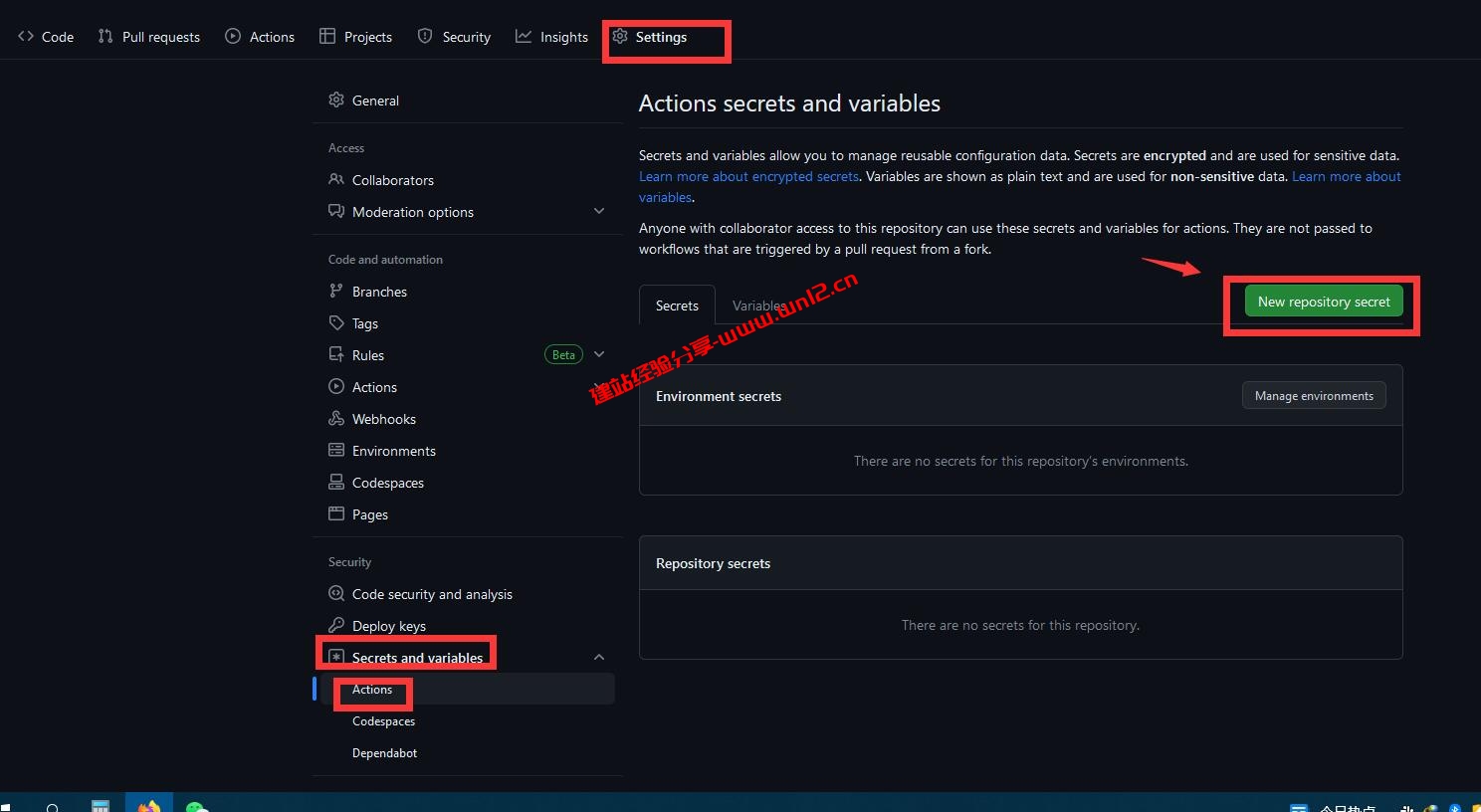Click the Security shield icon in top navigation
Image resolution: width=1481 pixels, height=812 pixels.
pyautogui.click(x=425, y=37)
